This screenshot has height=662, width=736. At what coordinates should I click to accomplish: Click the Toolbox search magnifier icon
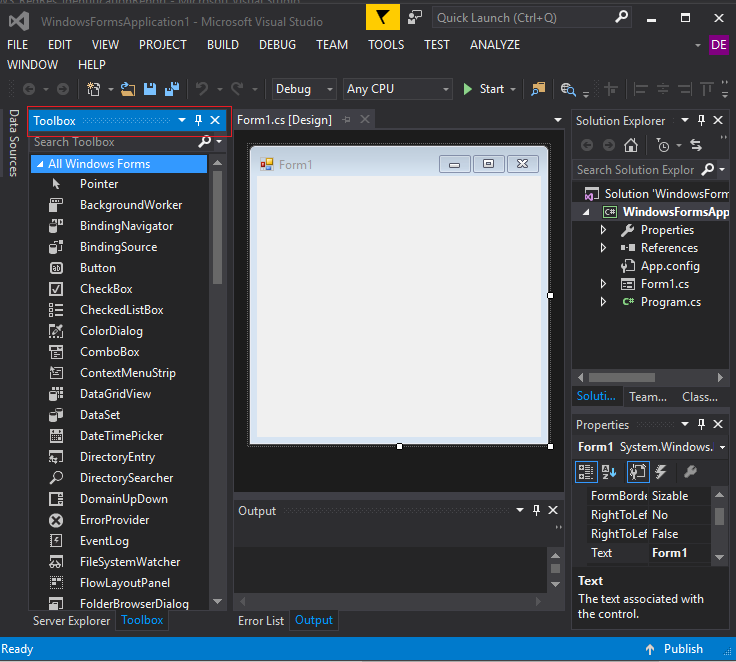205,141
